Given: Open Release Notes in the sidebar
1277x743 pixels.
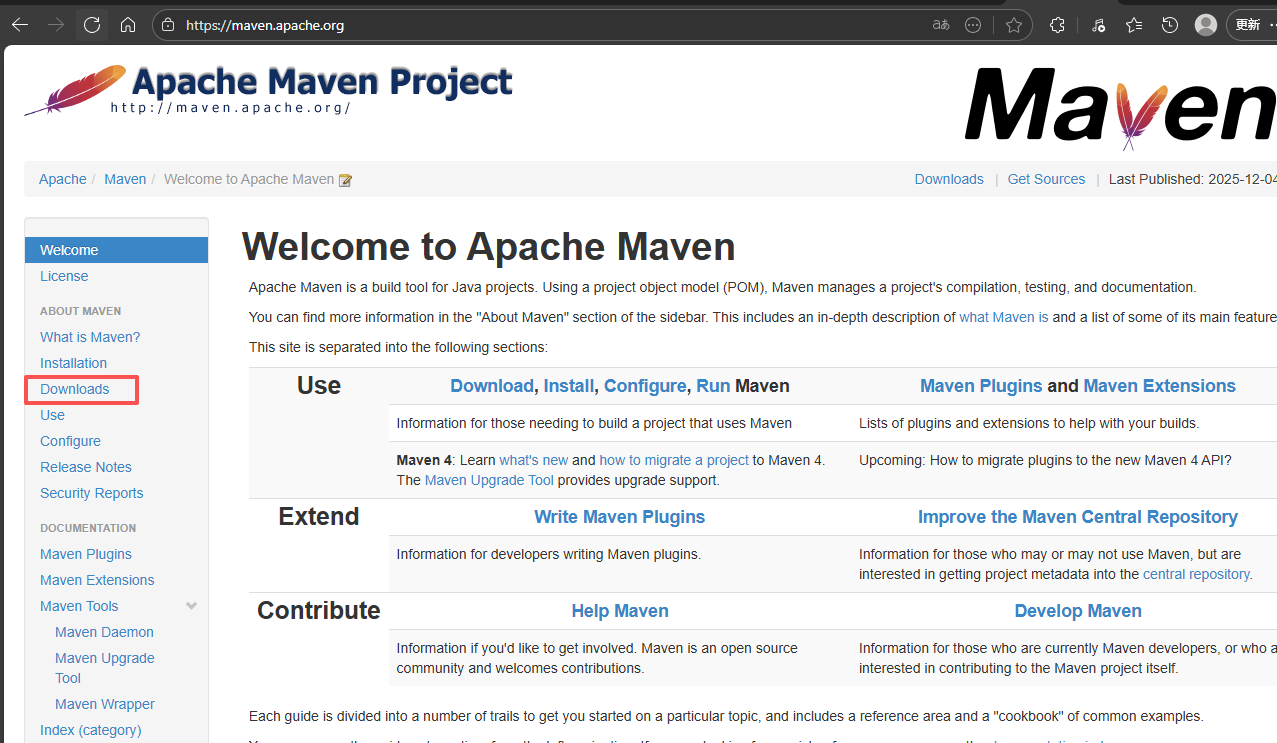Looking at the screenshot, I should pos(86,467).
